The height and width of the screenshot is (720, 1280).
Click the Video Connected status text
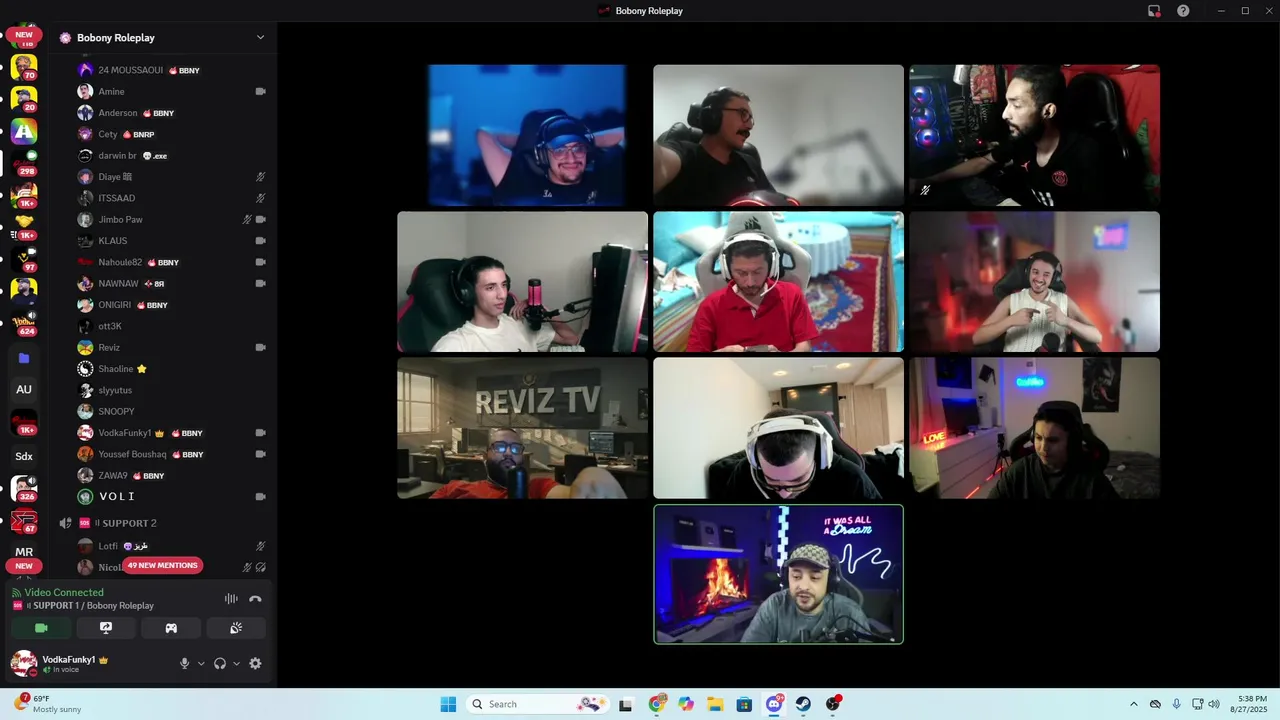click(x=64, y=592)
